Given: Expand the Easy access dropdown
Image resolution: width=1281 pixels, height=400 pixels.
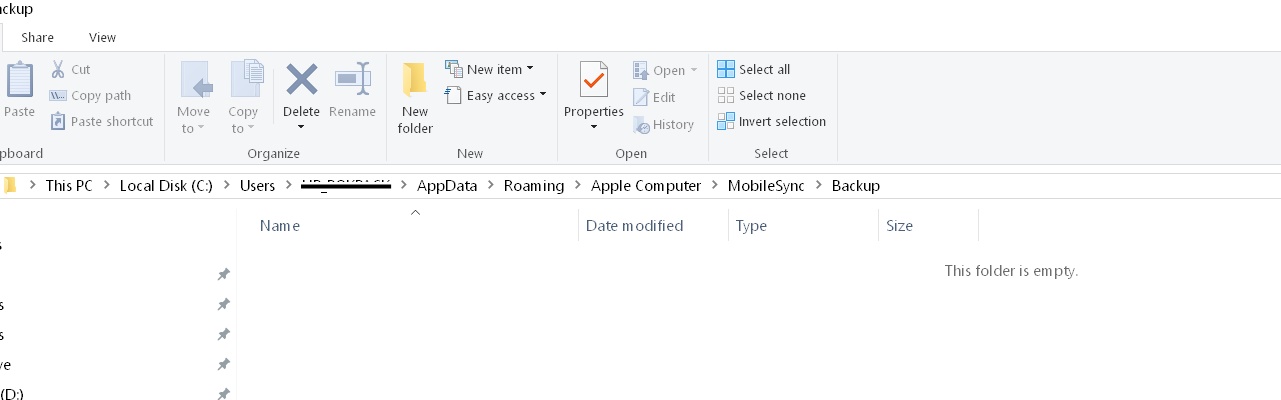Looking at the screenshot, I should (x=496, y=95).
